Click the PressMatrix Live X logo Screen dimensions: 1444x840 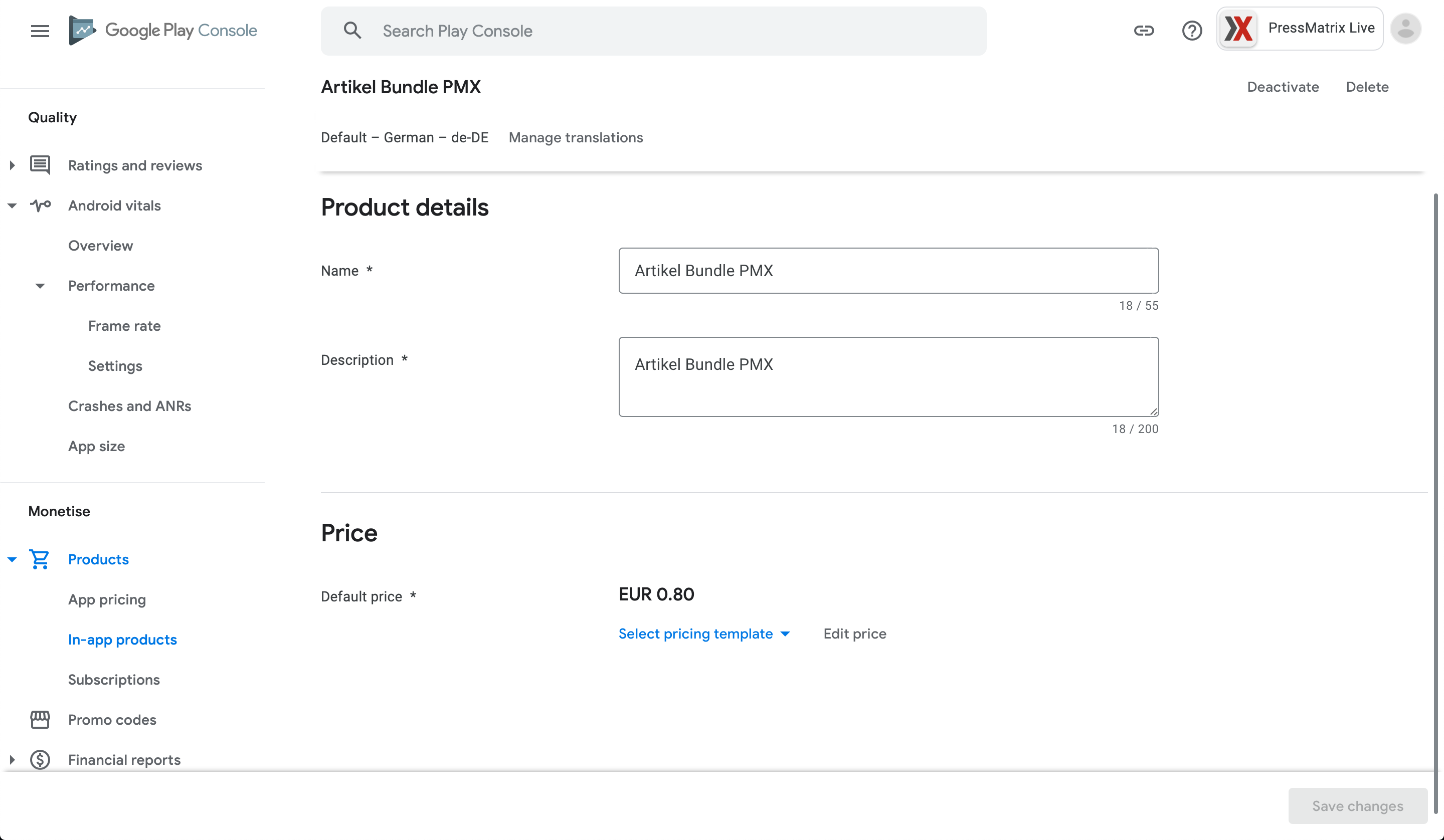click(1239, 29)
